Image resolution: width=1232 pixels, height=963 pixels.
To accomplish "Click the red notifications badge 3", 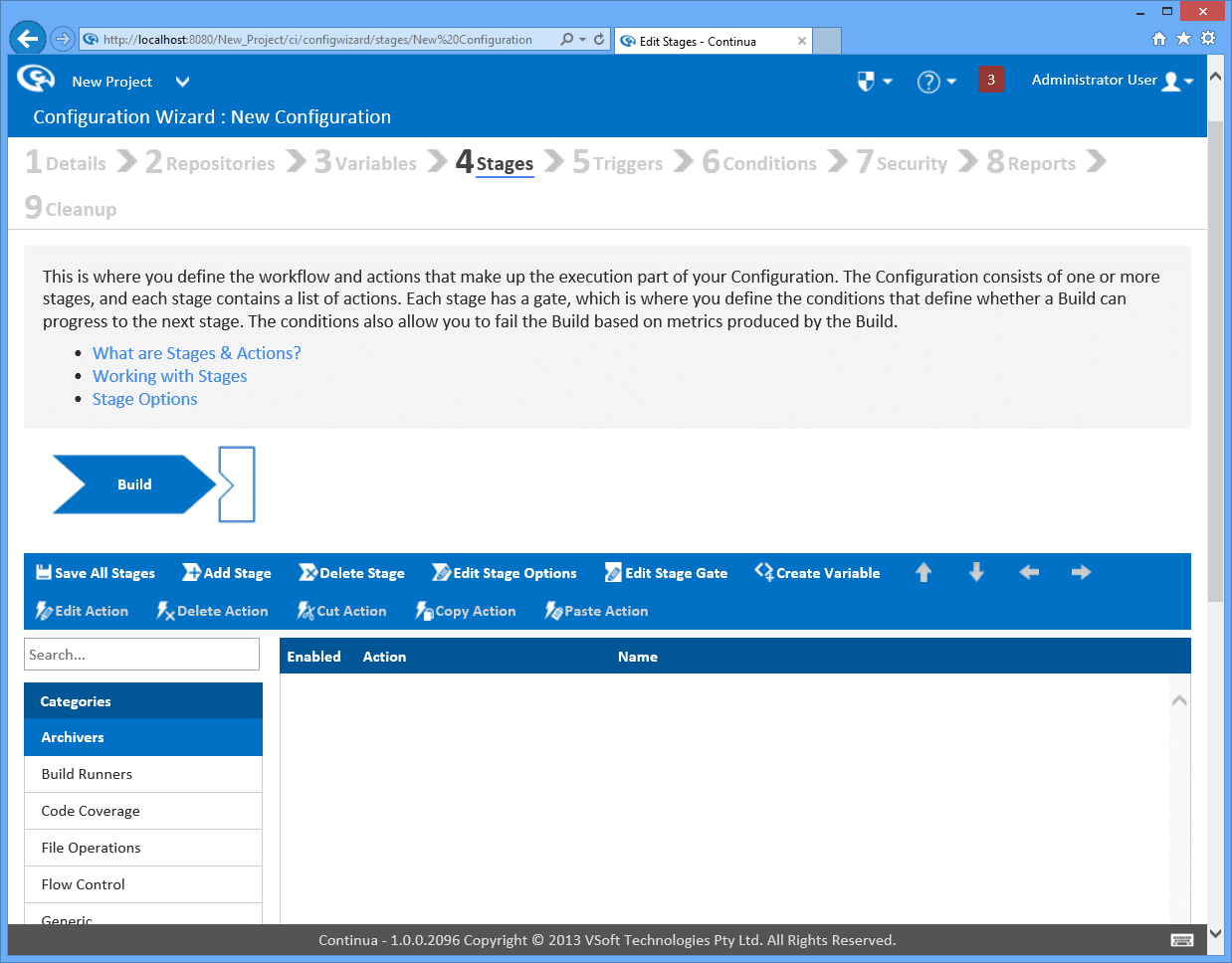I will point(991,80).
